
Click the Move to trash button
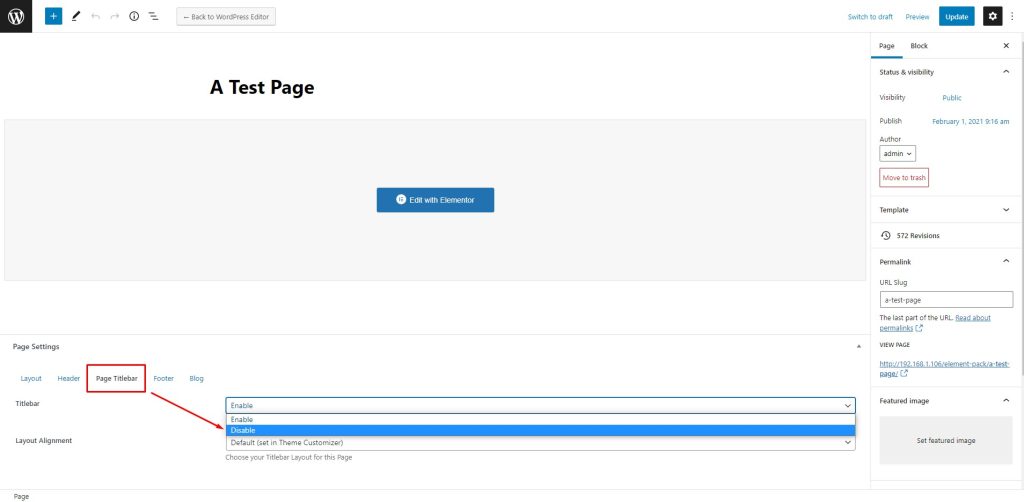point(904,178)
